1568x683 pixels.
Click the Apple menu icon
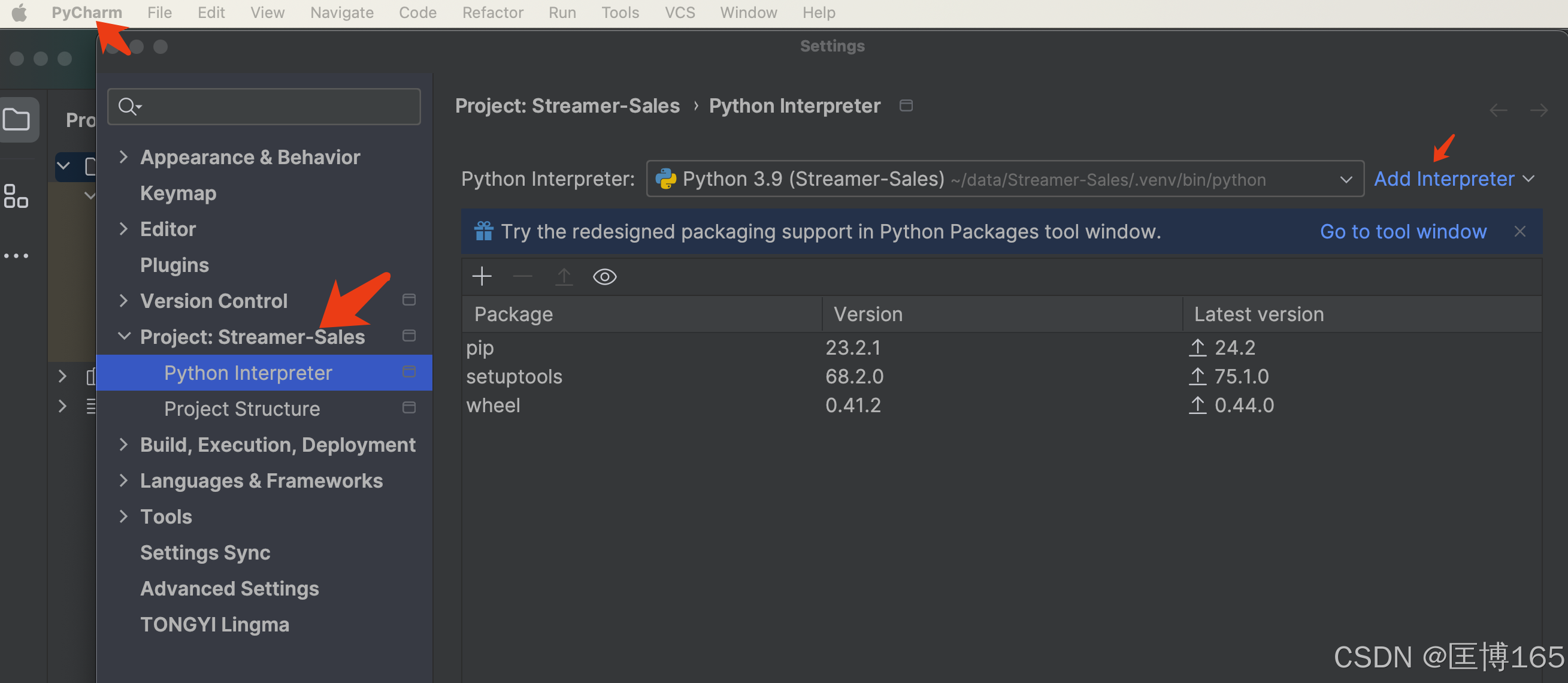click(x=20, y=13)
